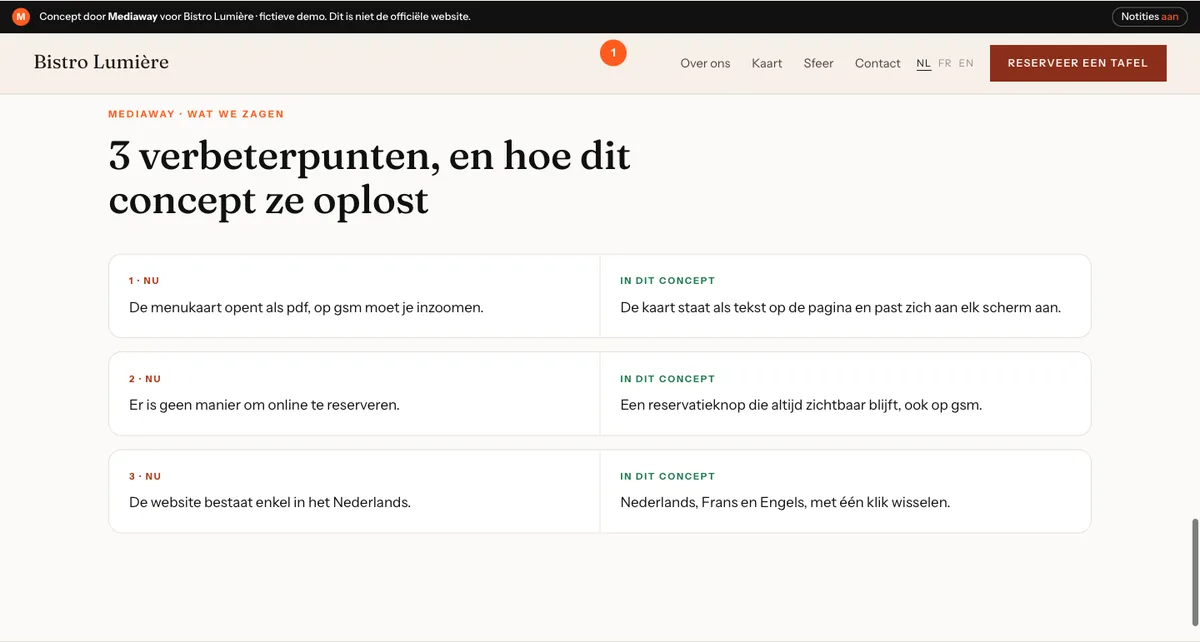Click the Reserveer een tafel button
Viewport: 1200px width, 642px height.
pos(1078,63)
